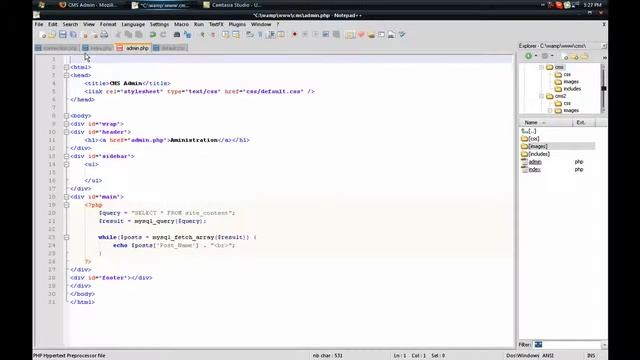Click the Replace toolbar icon
Screen dimensions: 640x360
coord(187,35)
